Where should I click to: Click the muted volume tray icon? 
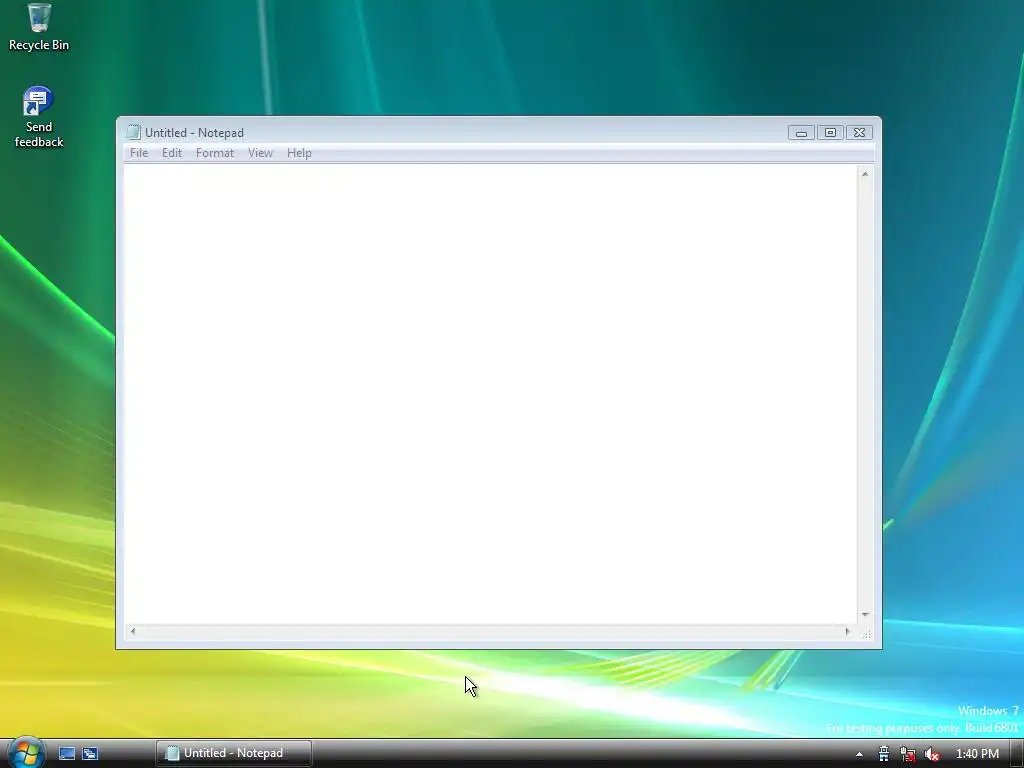[932, 754]
